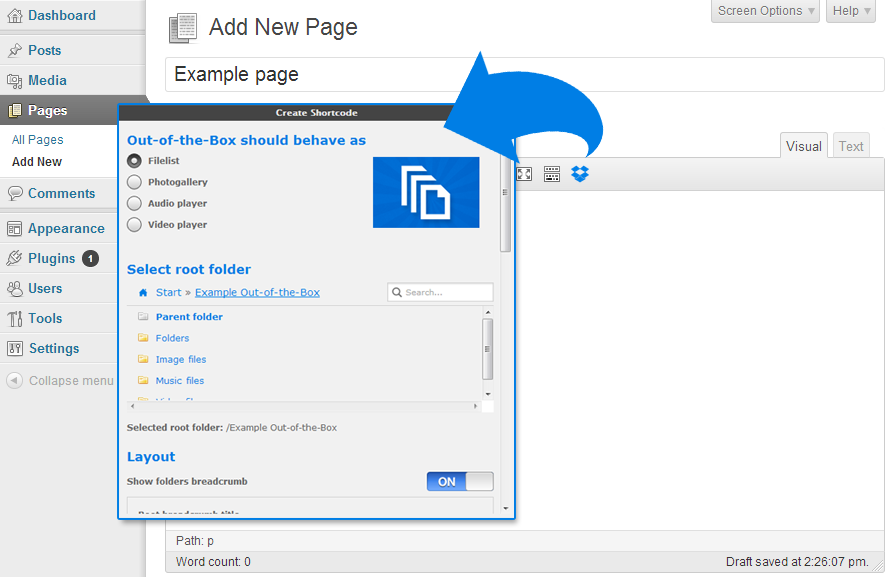Image resolution: width=896 pixels, height=577 pixels.
Task: Click the Collapse menu arrow icon
Action: (x=14, y=380)
